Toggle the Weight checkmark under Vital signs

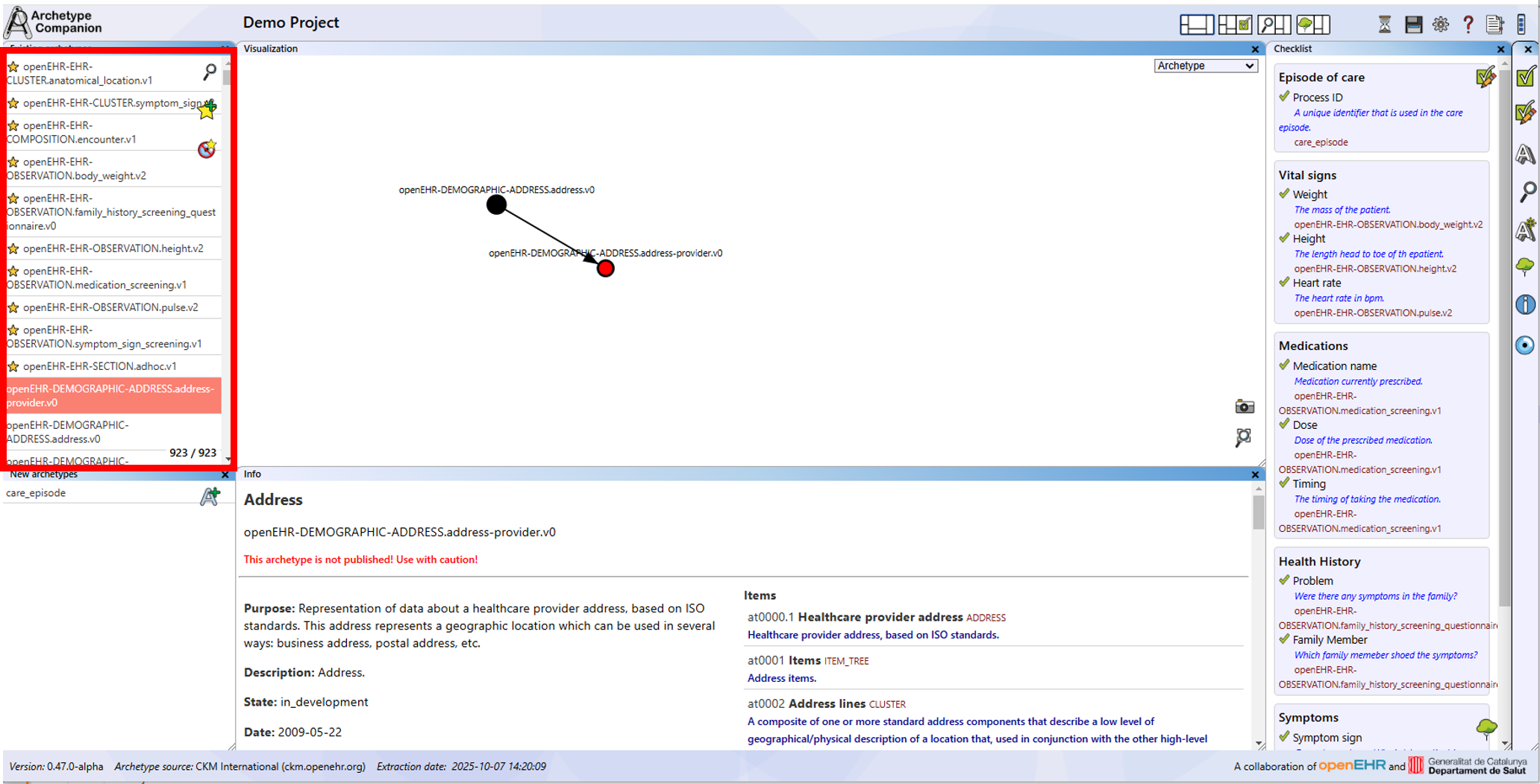(1284, 194)
